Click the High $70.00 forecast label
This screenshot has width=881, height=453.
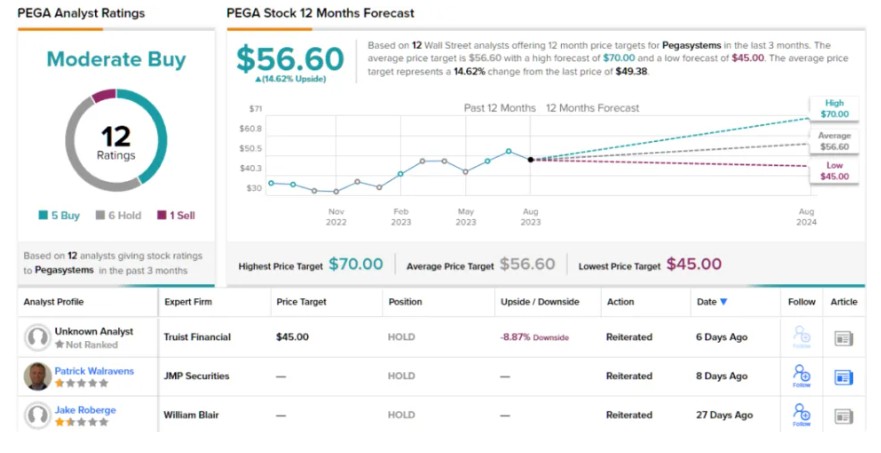[x=834, y=109]
